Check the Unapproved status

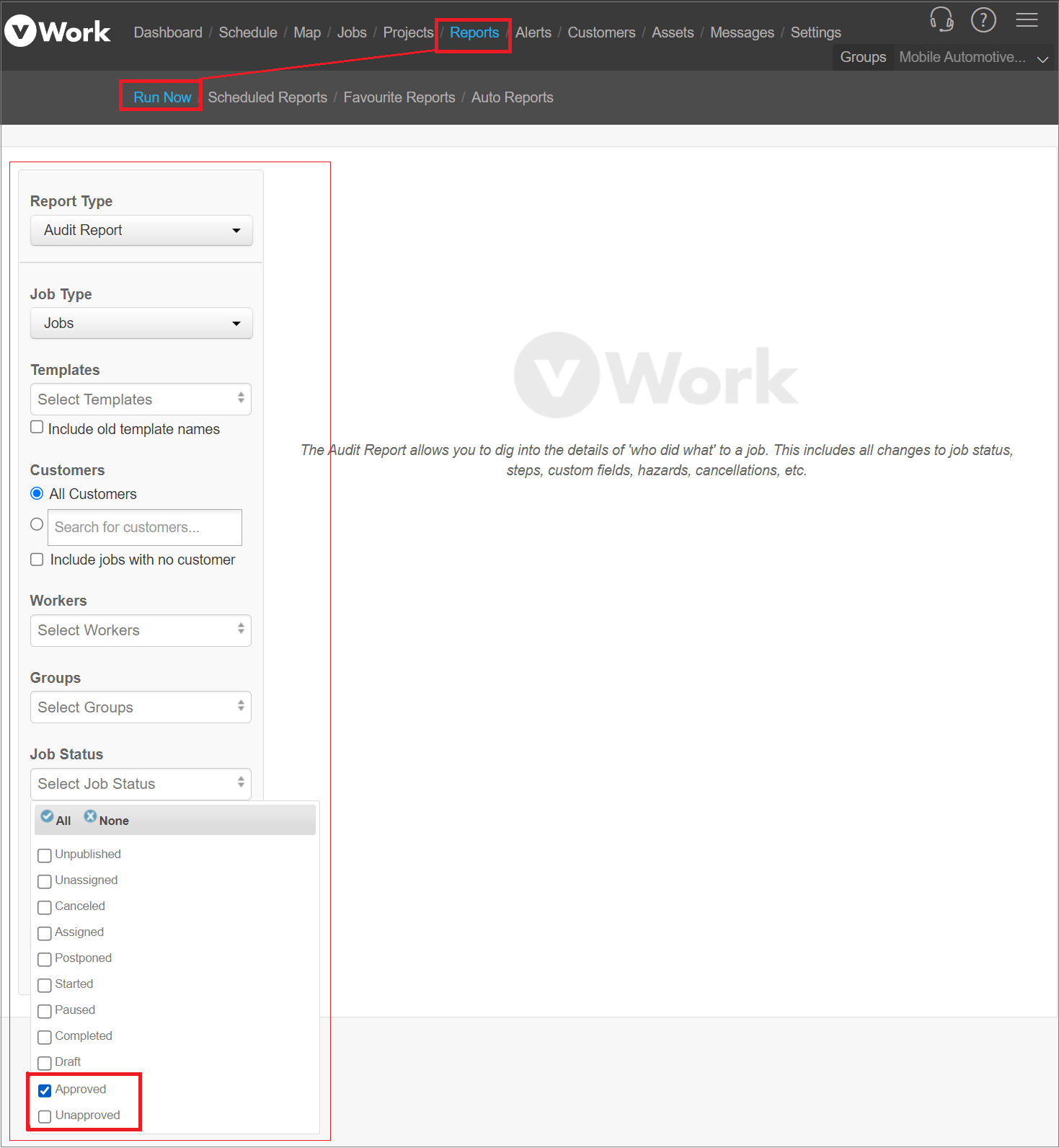[45, 1116]
